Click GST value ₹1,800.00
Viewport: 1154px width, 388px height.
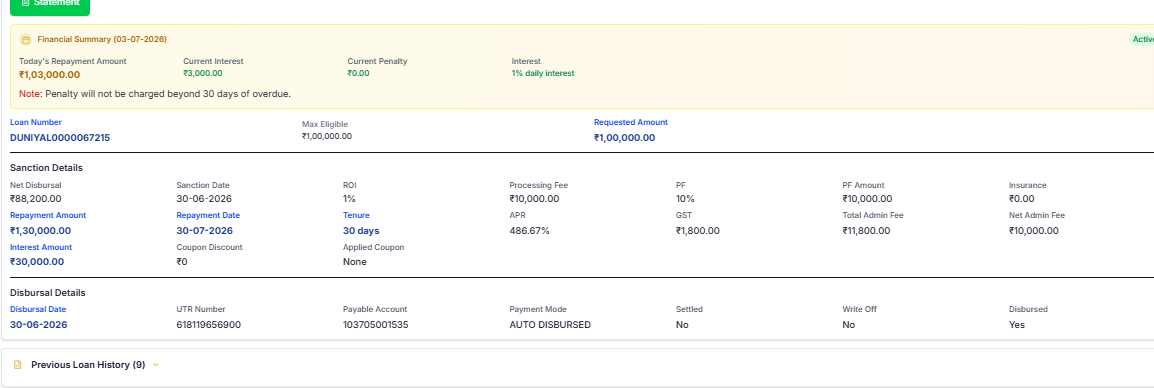(x=698, y=230)
